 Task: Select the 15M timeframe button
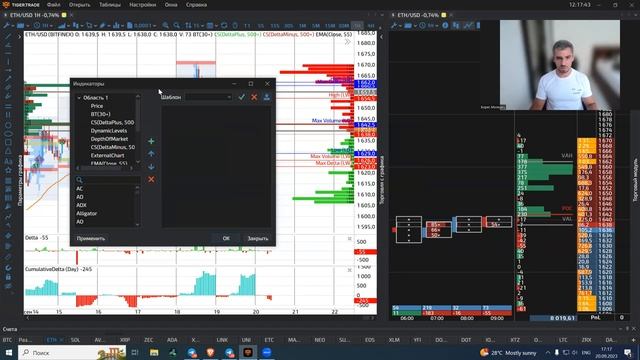(330, 26)
